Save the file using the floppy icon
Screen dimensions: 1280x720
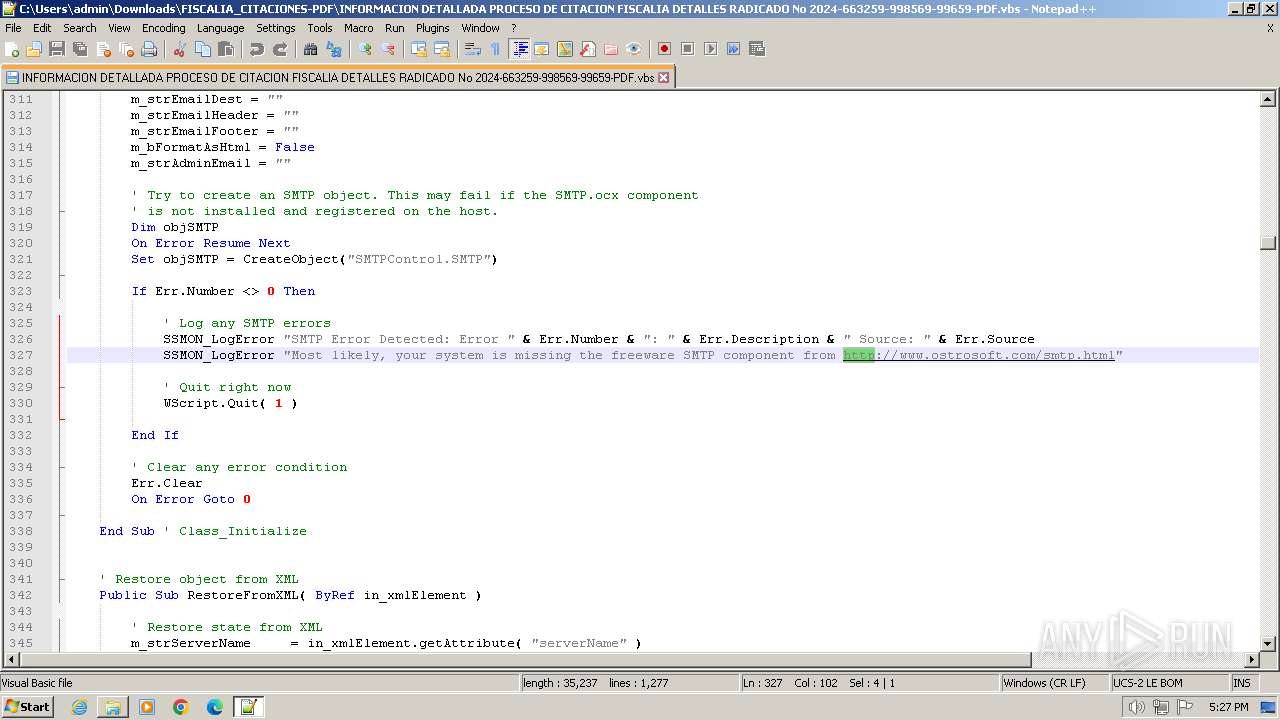coord(57,49)
